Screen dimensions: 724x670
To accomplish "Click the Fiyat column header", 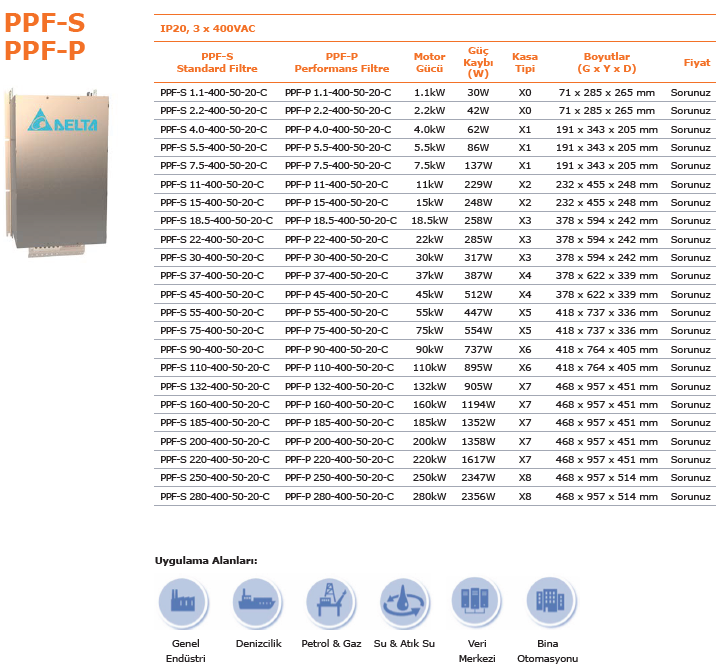I will tap(697, 62).
